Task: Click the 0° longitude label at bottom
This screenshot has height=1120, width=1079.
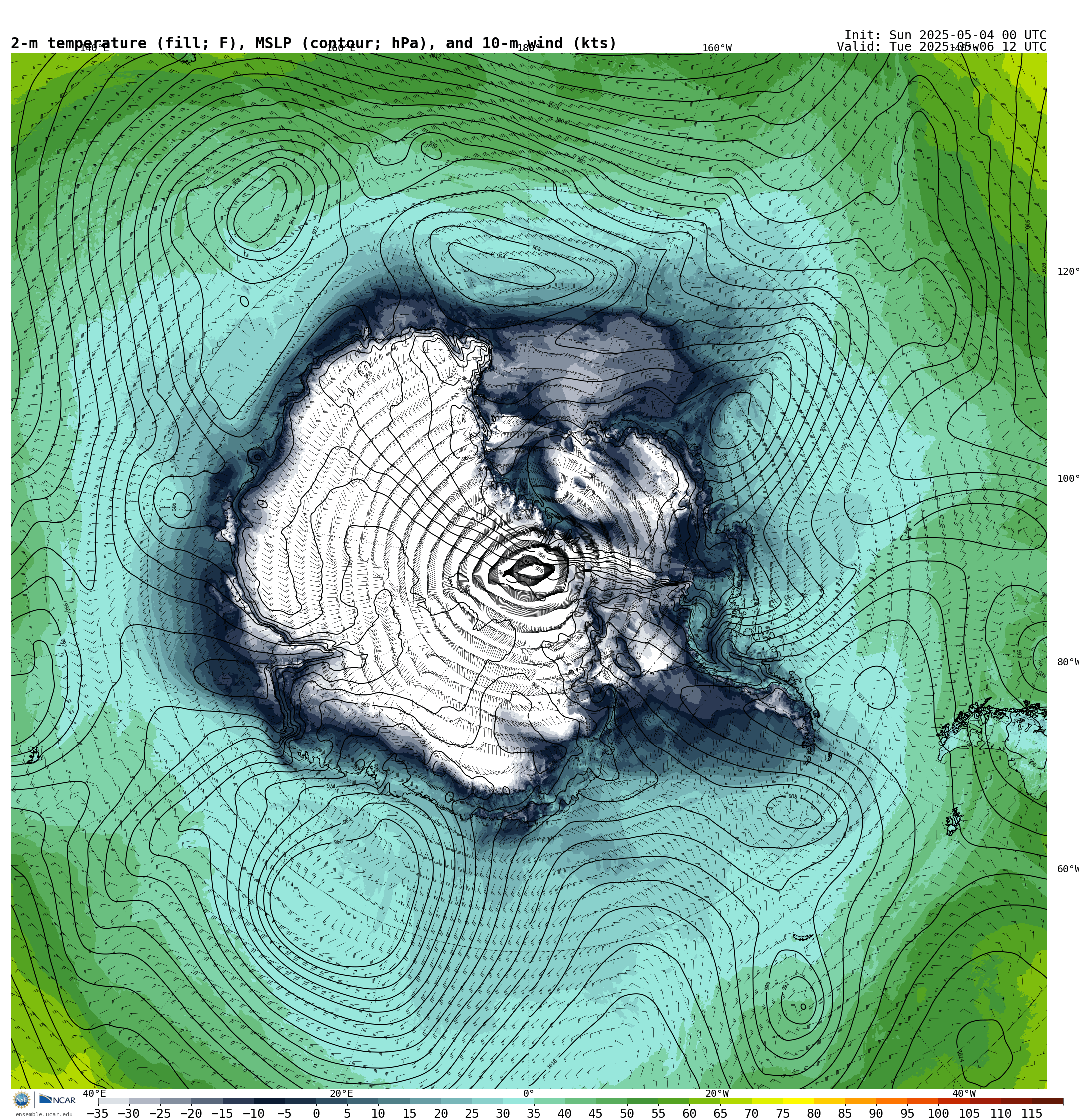Action: tap(529, 1093)
